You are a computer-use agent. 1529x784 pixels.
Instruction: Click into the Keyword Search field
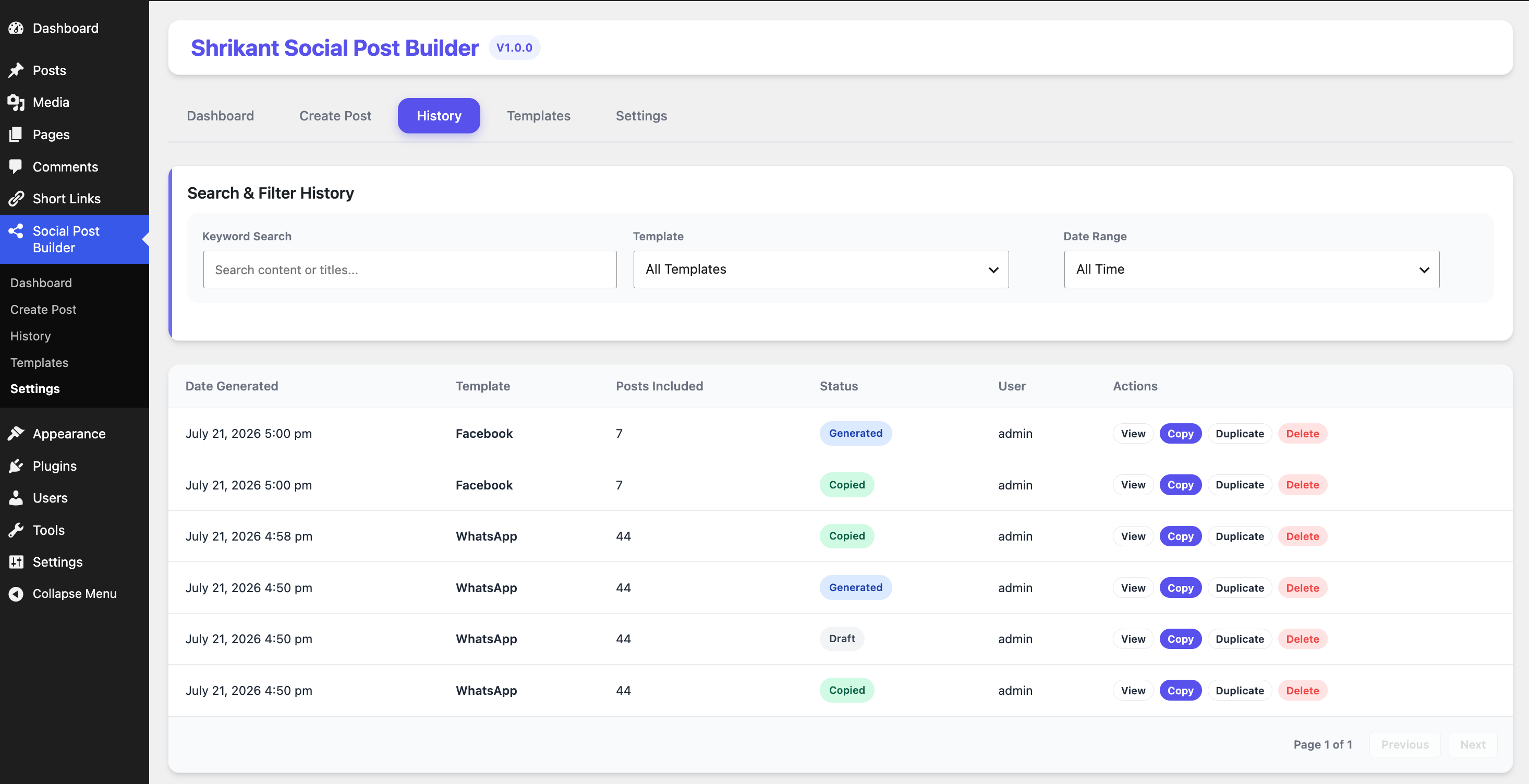[x=409, y=269]
